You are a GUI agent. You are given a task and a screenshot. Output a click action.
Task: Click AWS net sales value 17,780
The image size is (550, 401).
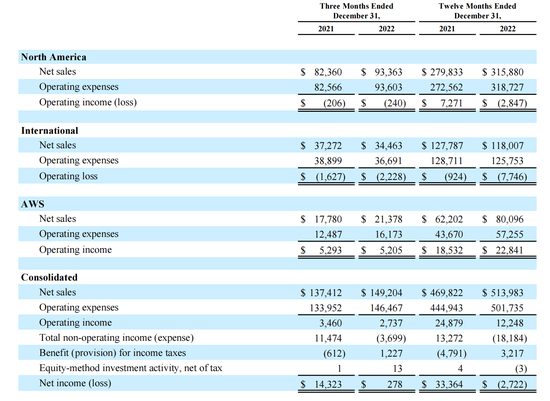pyautogui.click(x=328, y=219)
